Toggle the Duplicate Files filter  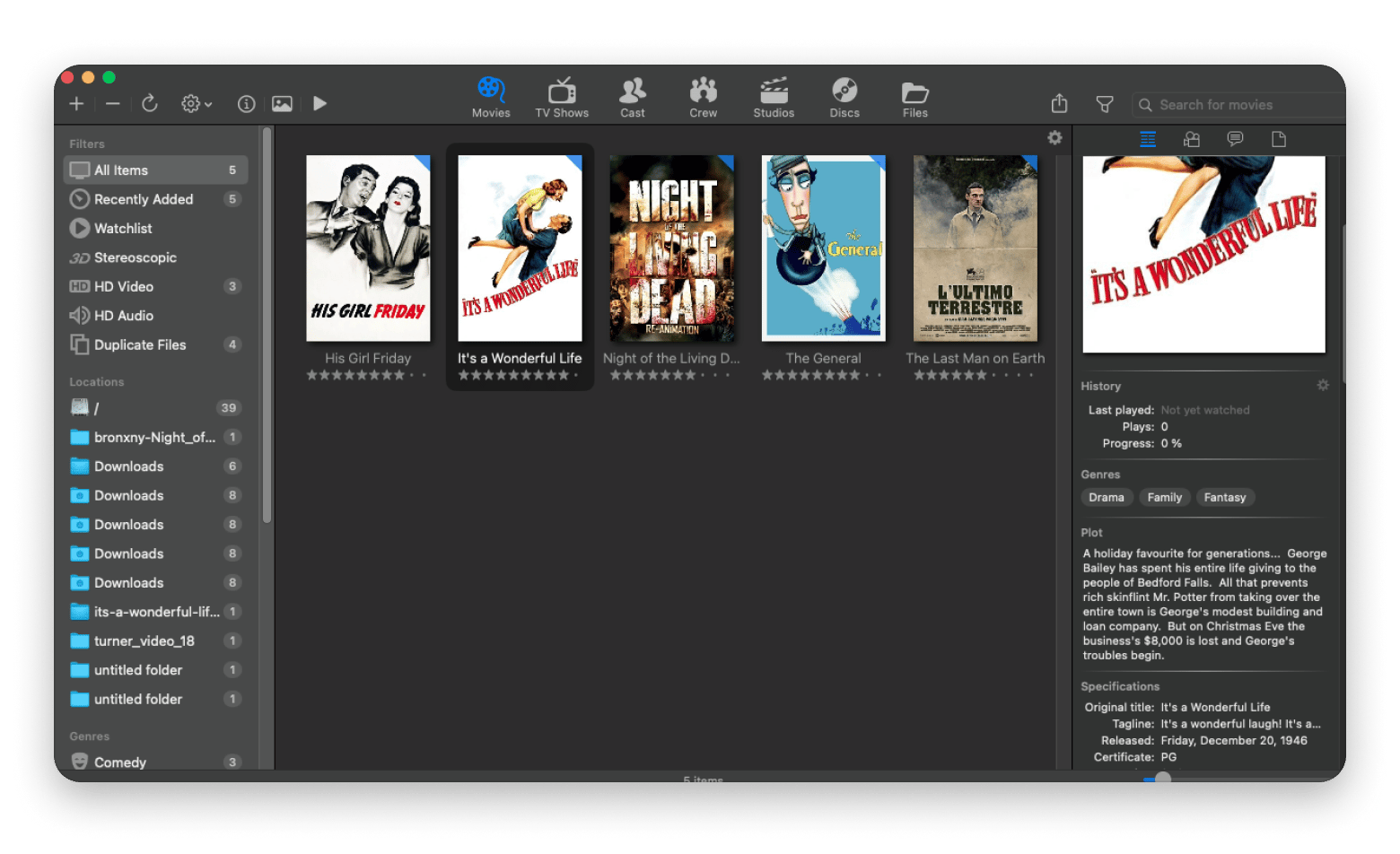[x=139, y=344]
